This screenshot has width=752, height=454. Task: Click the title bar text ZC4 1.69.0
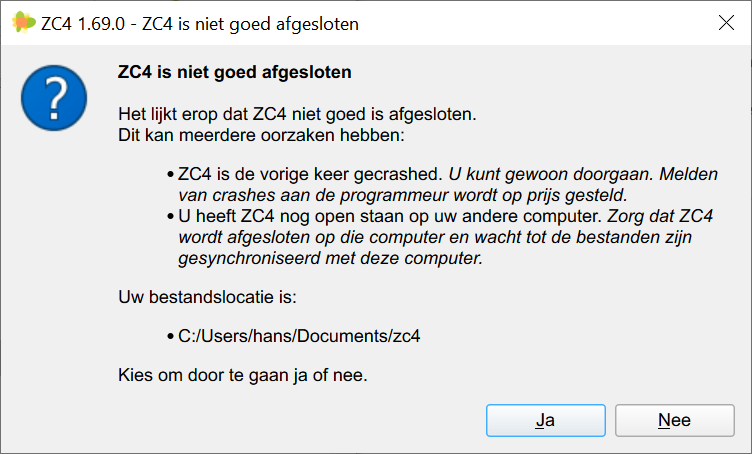[x=82, y=24]
